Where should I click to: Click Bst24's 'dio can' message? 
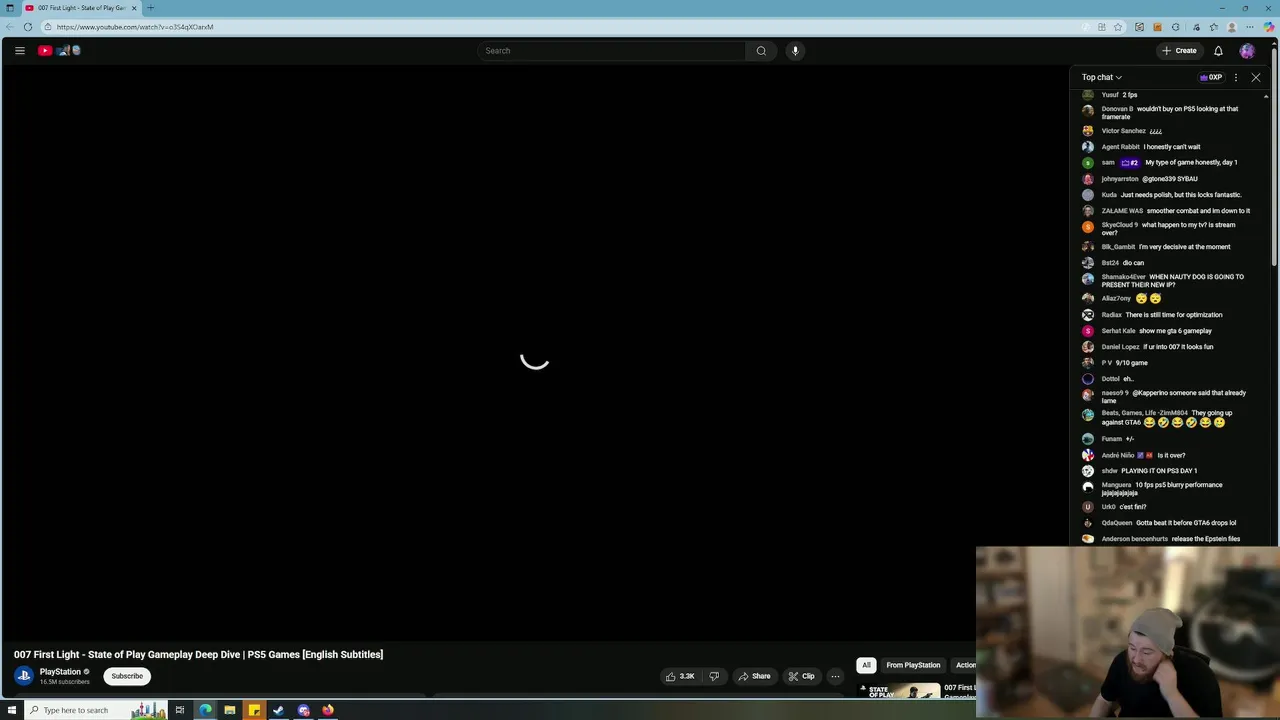pyautogui.click(x=1133, y=263)
